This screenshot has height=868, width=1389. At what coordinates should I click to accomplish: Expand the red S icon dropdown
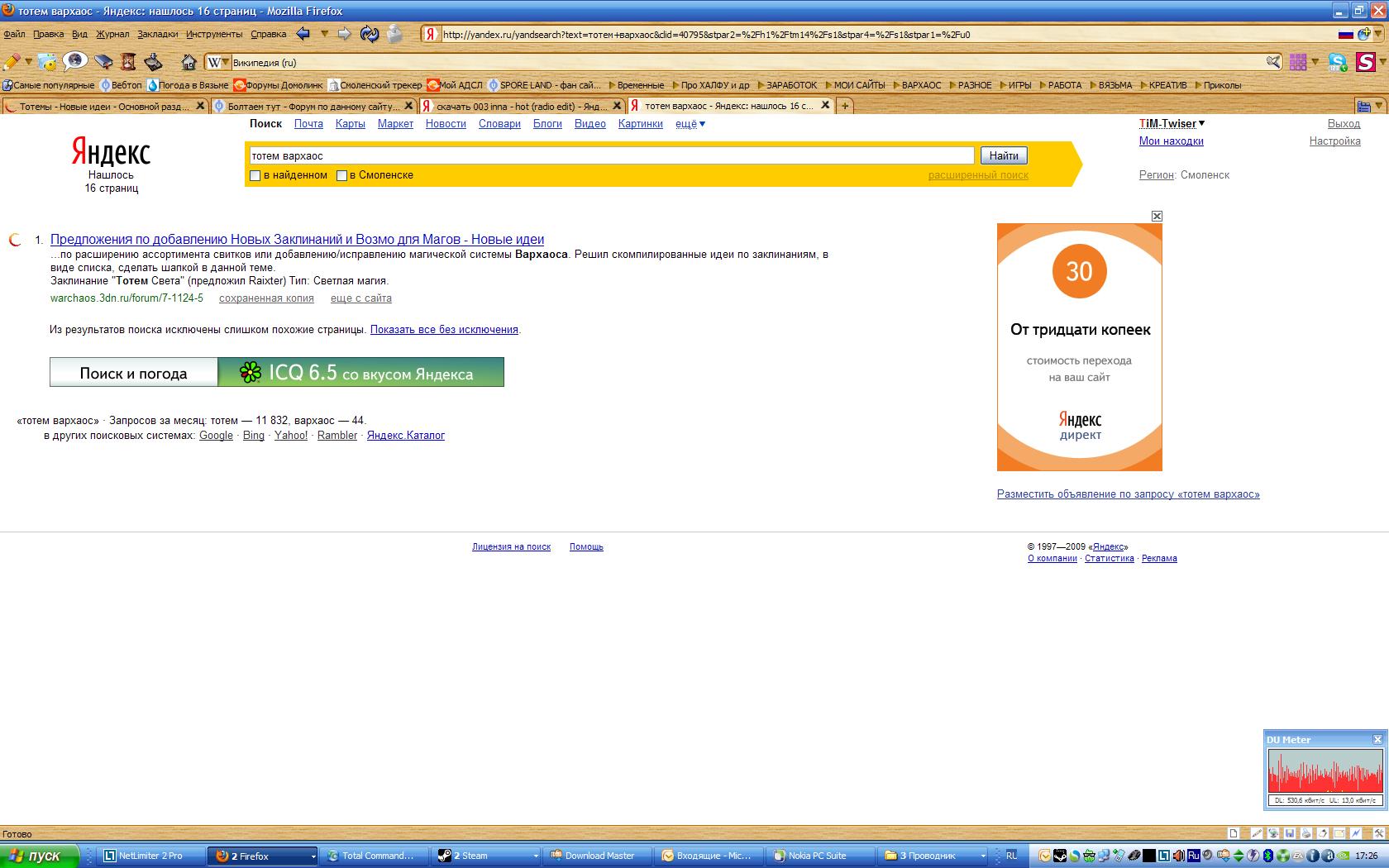[x=1382, y=62]
